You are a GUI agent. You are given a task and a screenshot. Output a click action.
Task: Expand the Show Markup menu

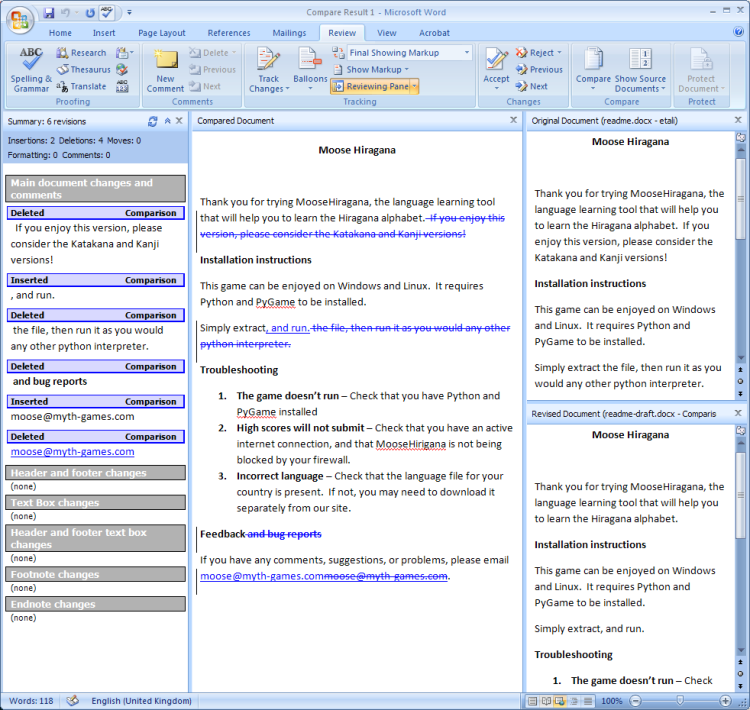[372, 69]
